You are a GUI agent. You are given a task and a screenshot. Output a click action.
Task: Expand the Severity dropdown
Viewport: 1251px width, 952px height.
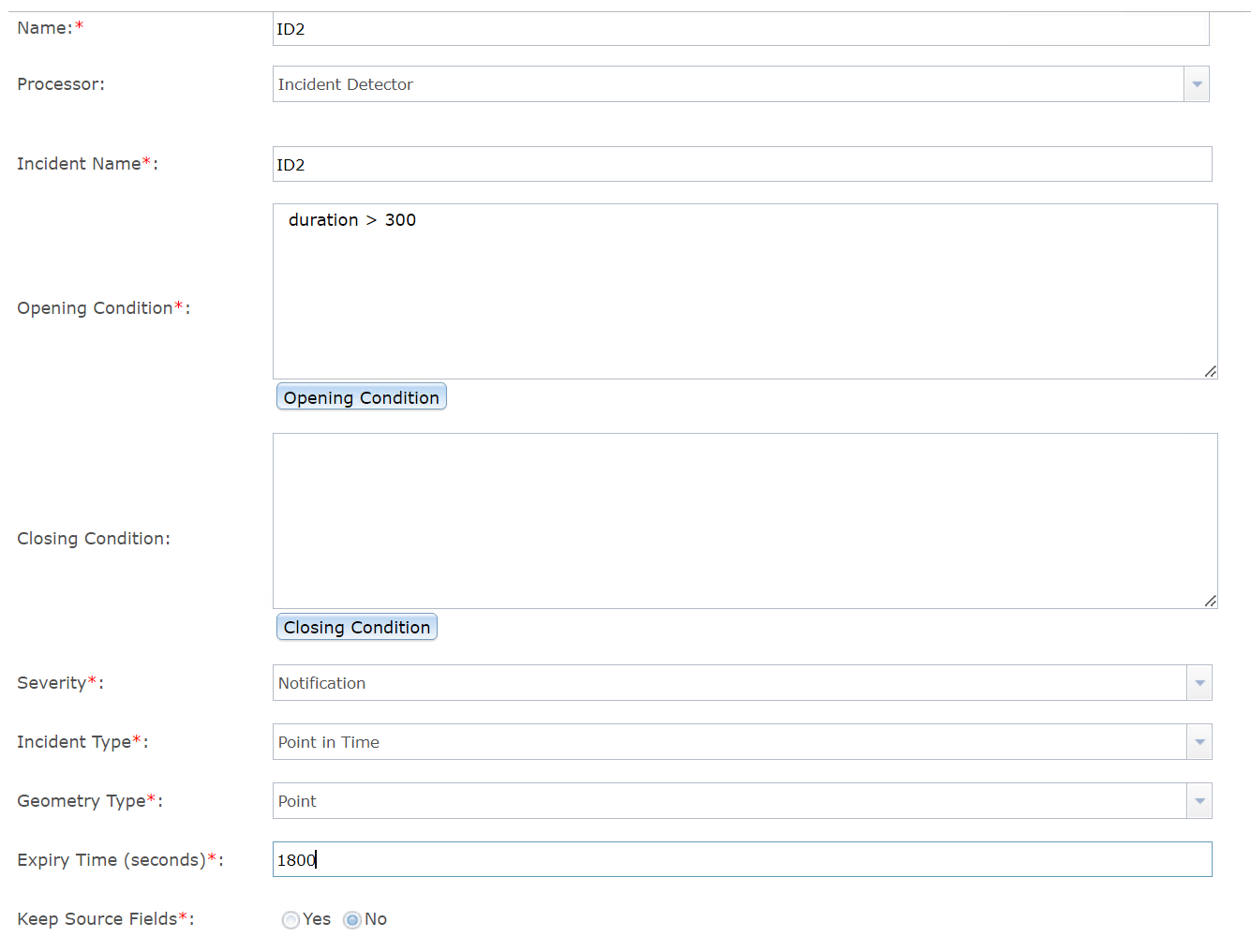[x=1199, y=682]
